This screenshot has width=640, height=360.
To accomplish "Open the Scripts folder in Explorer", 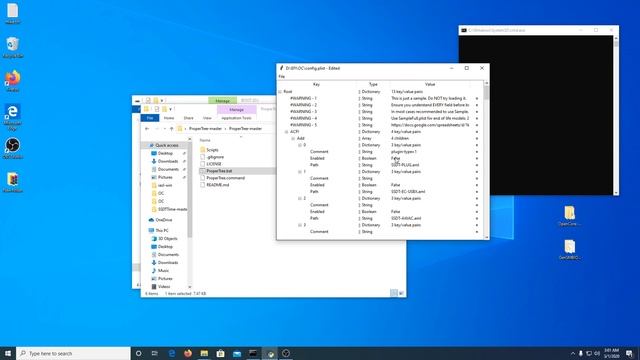I will (212, 150).
